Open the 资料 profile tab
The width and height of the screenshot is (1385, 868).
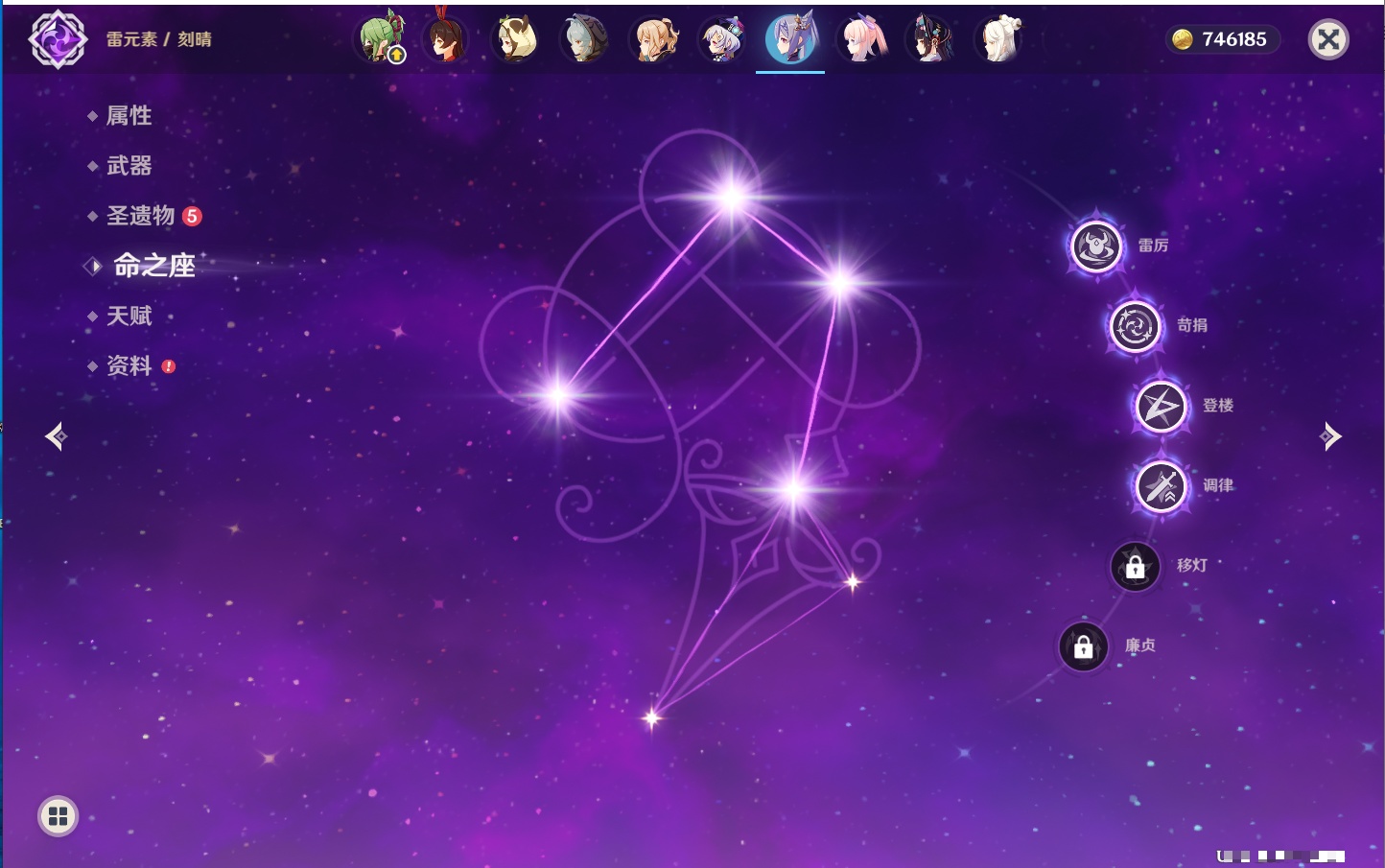click(x=129, y=365)
